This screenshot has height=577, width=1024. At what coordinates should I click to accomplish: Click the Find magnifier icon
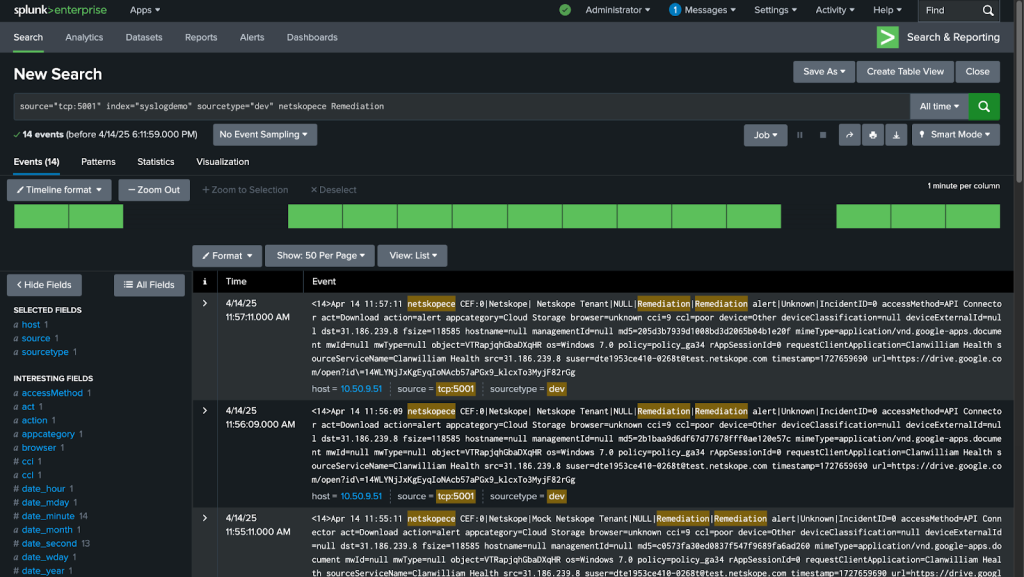988,10
